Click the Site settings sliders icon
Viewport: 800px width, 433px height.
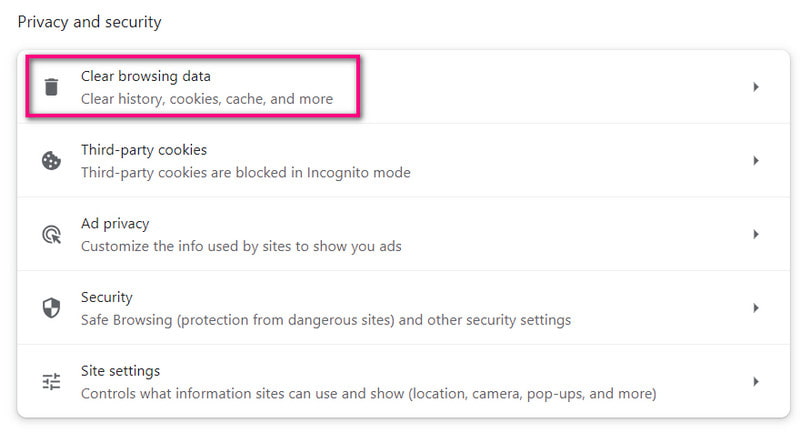coord(51,381)
